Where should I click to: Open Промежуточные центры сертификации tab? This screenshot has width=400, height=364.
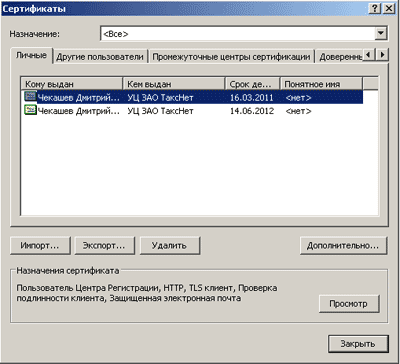[x=231, y=57]
